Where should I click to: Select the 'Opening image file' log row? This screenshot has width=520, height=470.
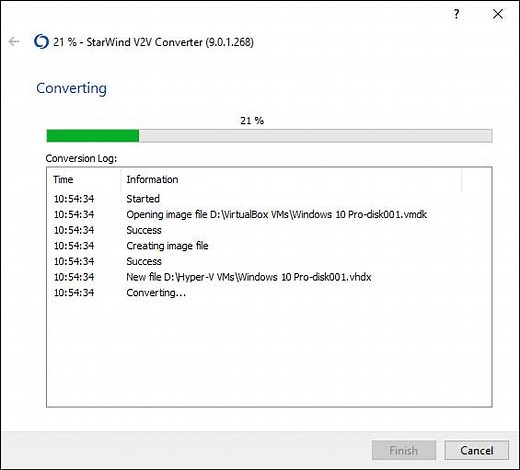pyautogui.click(x=269, y=214)
